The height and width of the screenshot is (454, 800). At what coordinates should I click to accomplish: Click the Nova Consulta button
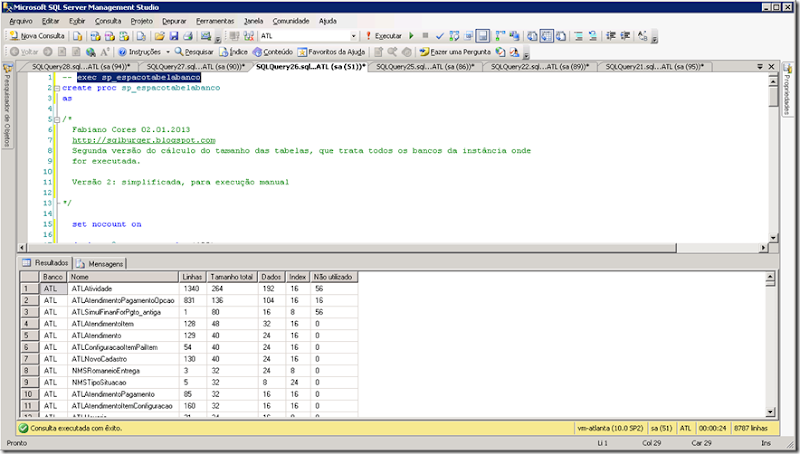37,36
